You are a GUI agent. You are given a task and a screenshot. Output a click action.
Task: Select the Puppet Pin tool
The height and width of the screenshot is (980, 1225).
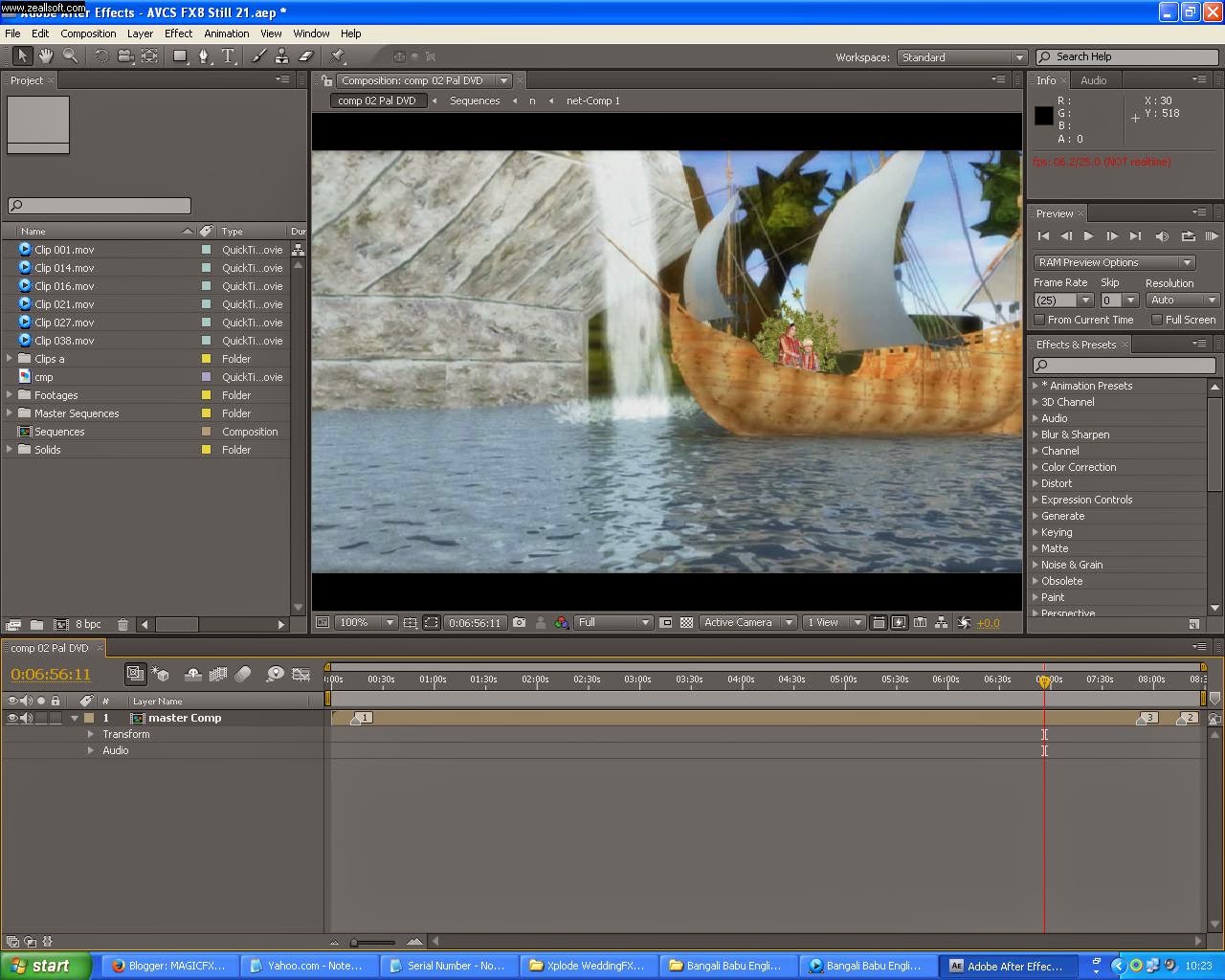click(338, 56)
